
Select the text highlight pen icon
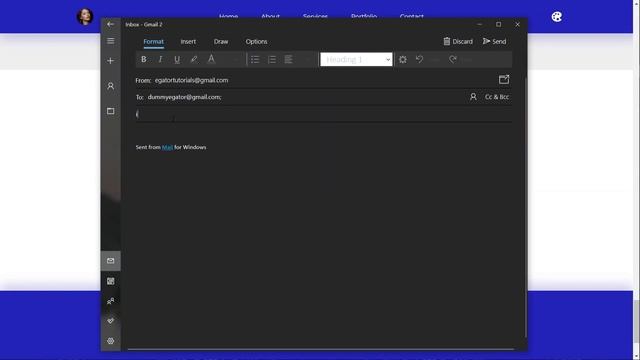coord(194,59)
